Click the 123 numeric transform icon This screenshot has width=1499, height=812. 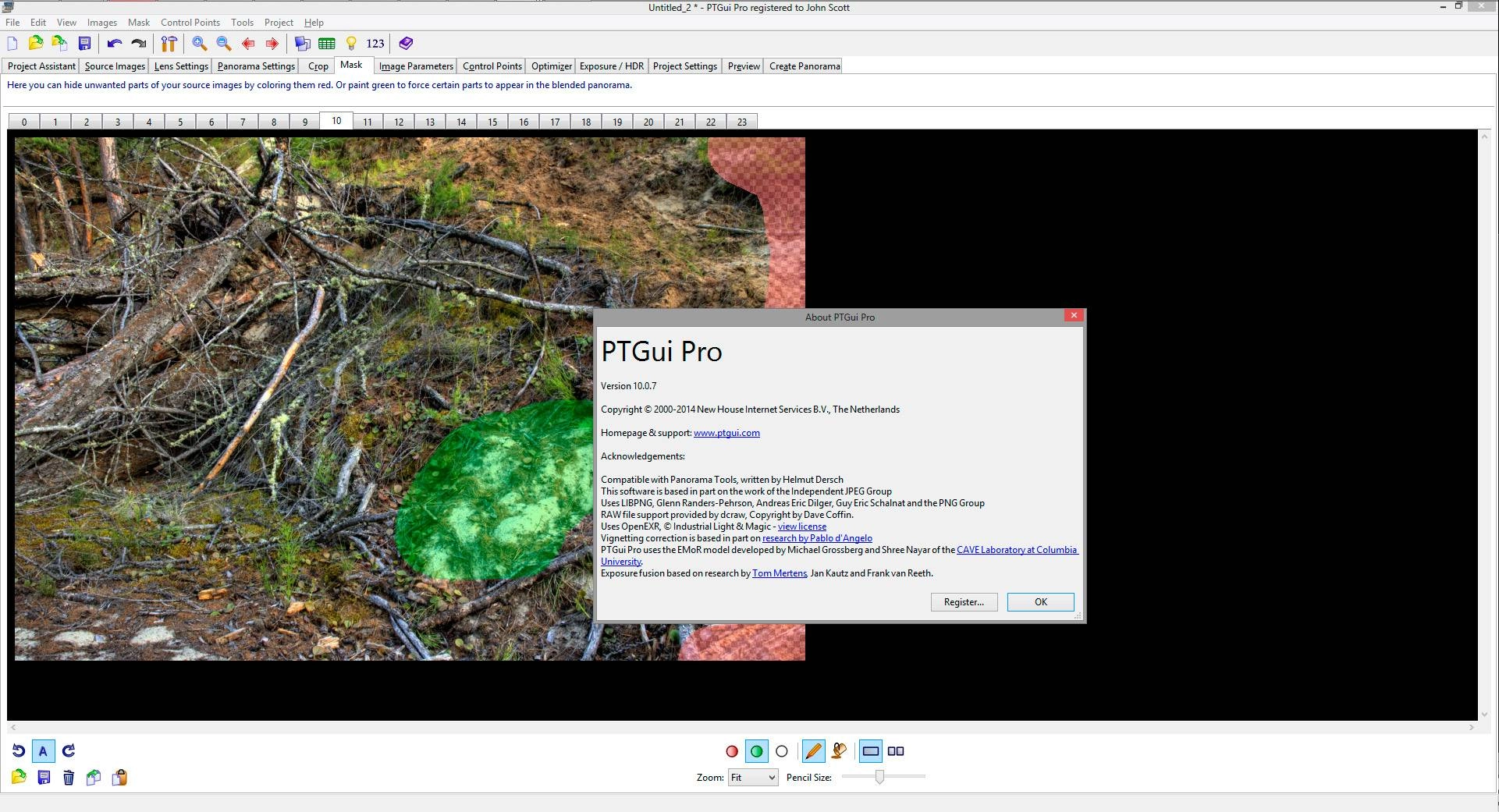tap(375, 44)
